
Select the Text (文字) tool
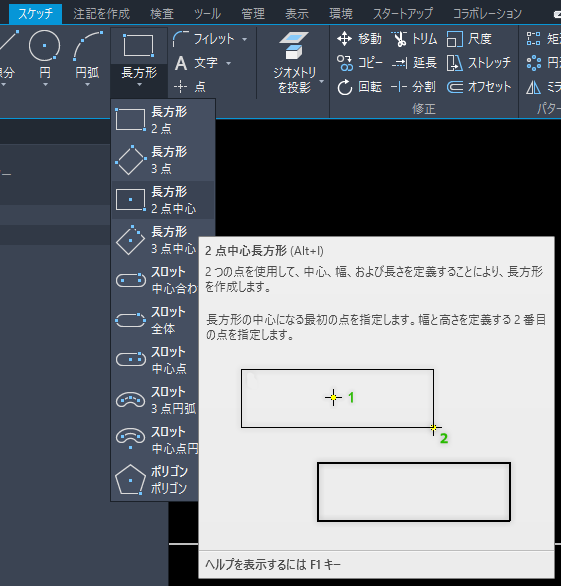[x=197, y=63]
